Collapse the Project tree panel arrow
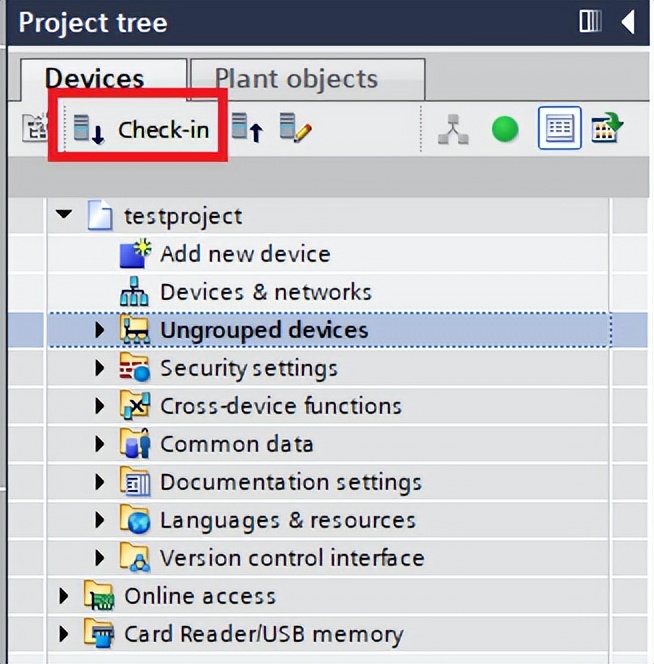 tap(629, 22)
